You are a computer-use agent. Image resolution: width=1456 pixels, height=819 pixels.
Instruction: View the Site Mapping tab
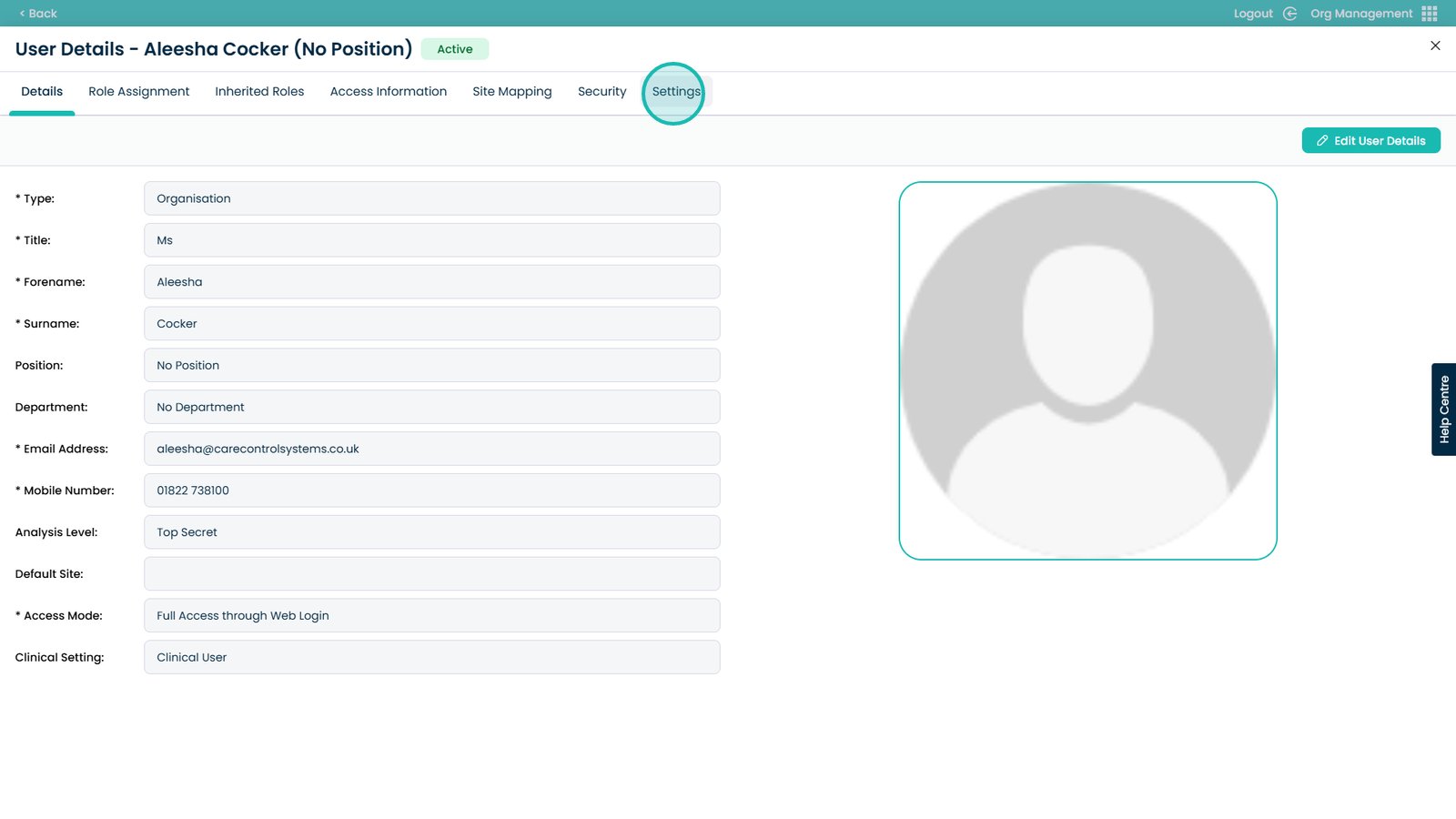click(511, 92)
